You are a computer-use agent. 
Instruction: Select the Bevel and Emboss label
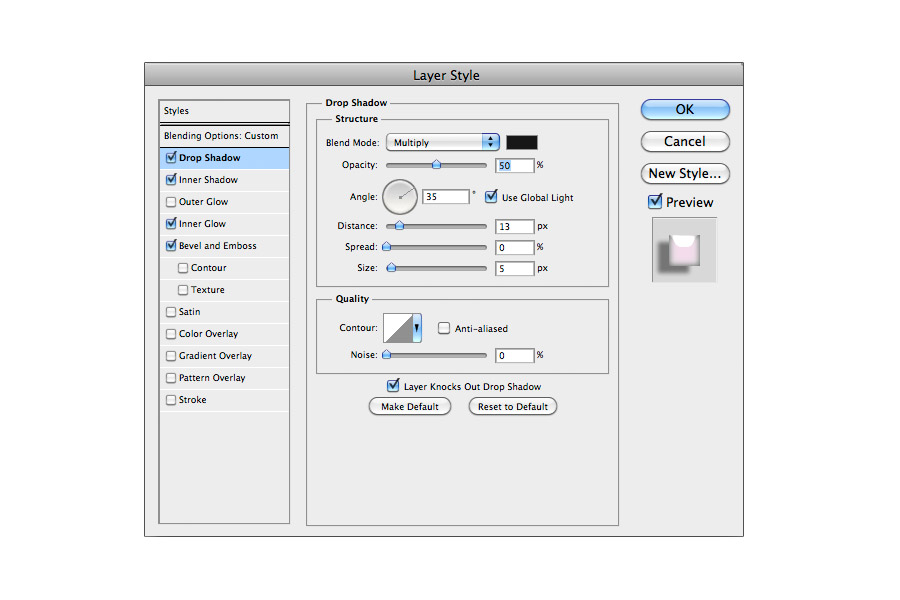coord(218,246)
